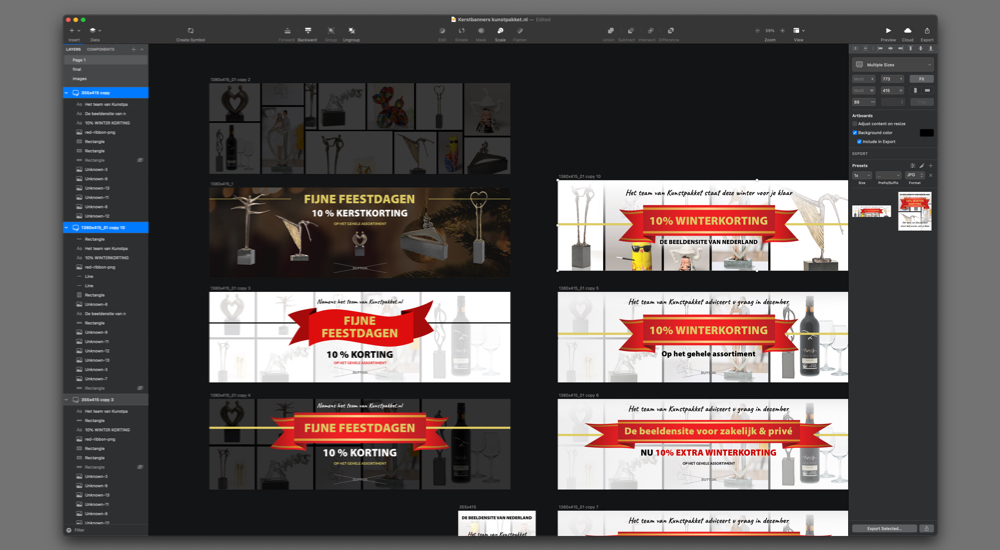Uncheck the Background color checkbox
This screenshot has width=1000, height=550.
855,133
